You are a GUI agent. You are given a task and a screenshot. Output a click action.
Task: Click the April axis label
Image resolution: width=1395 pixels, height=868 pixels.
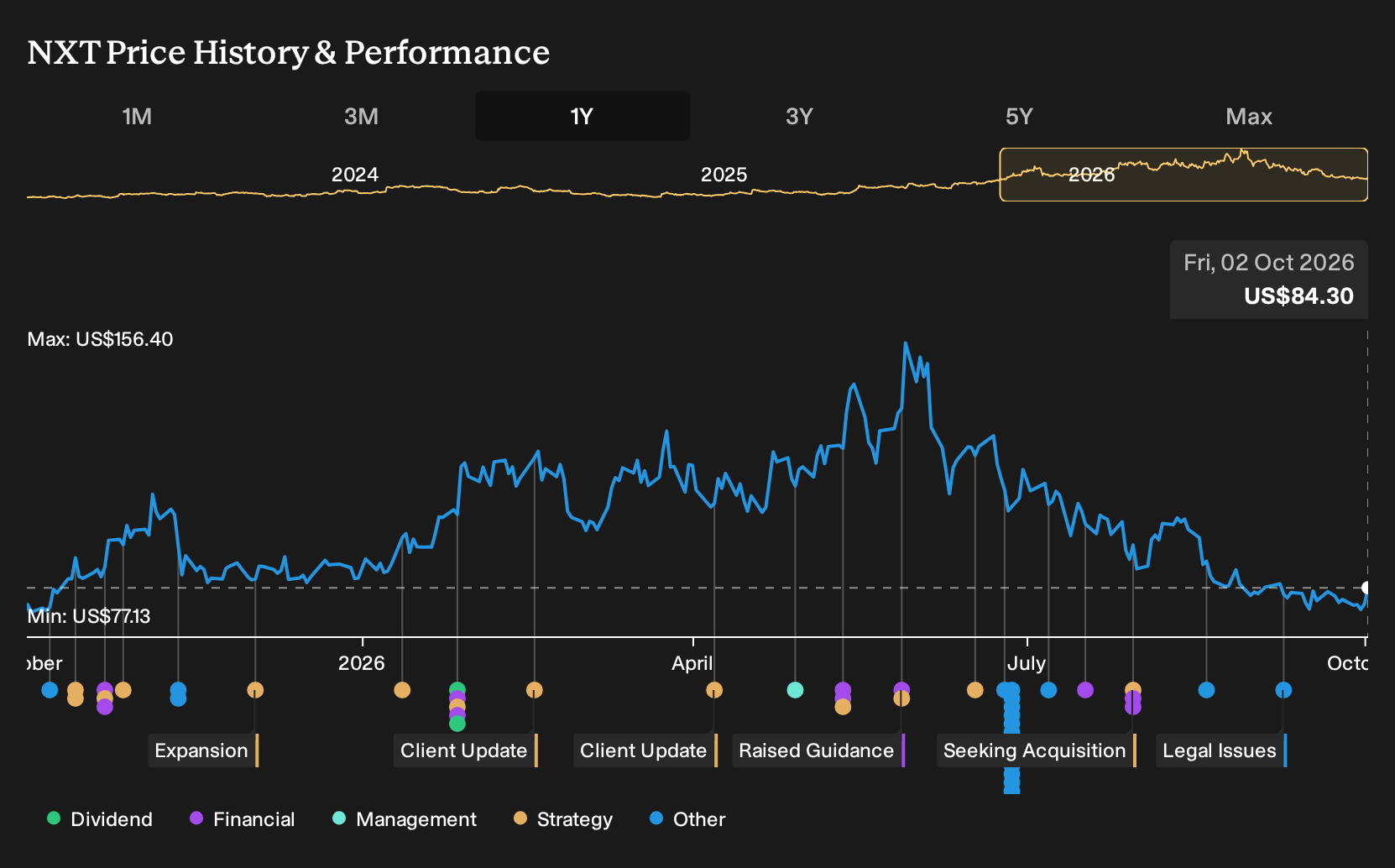pyautogui.click(x=692, y=663)
